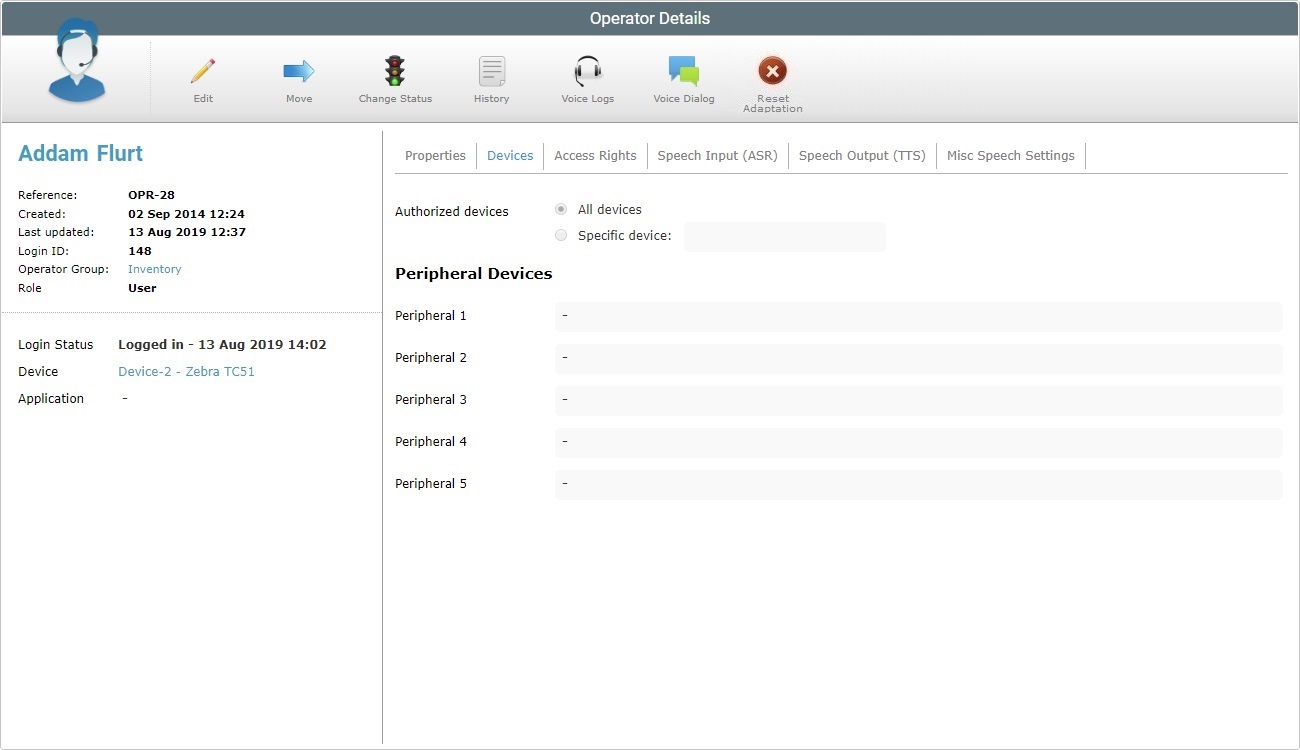Open the Peripheral 2 selector
Viewport: 1300px width, 750px height.
point(918,357)
